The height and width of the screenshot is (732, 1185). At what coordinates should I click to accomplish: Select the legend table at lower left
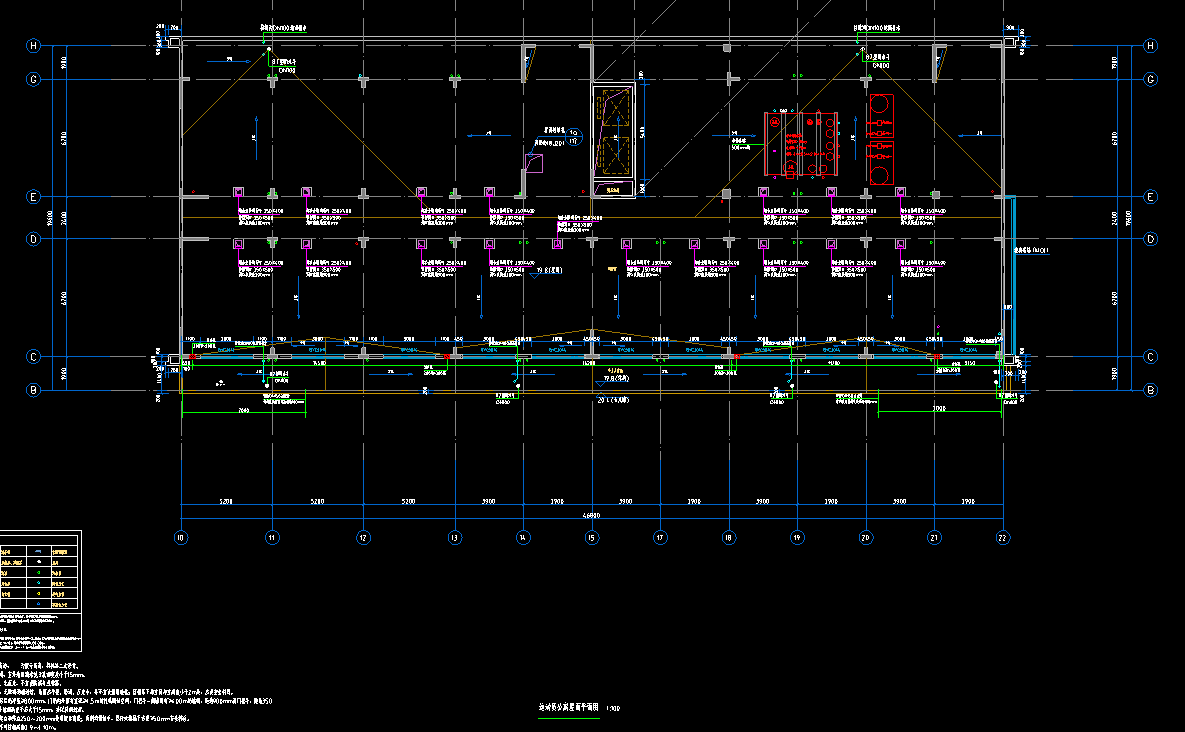pos(40,570)
